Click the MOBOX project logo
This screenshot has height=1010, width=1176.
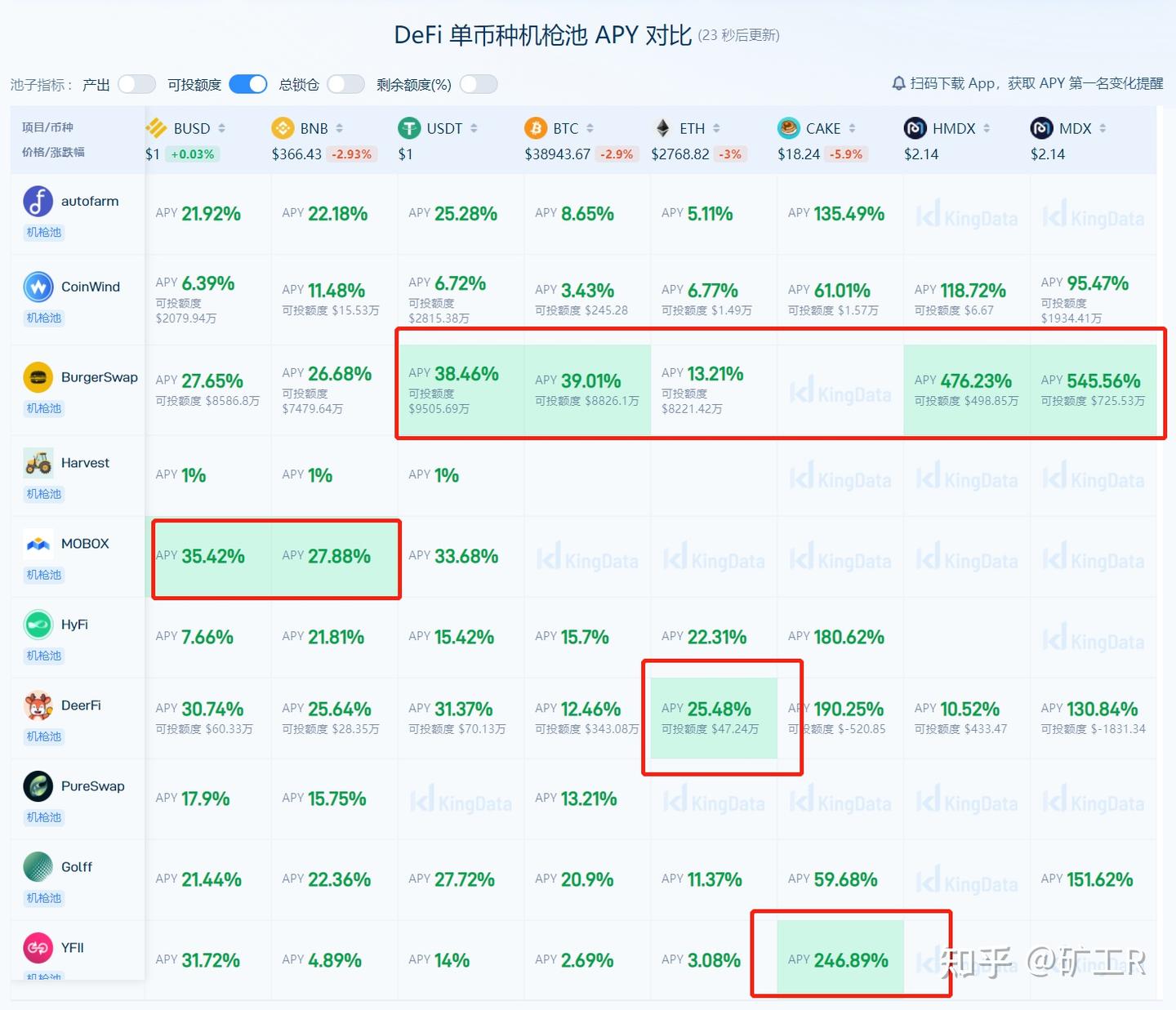(38, 544)
